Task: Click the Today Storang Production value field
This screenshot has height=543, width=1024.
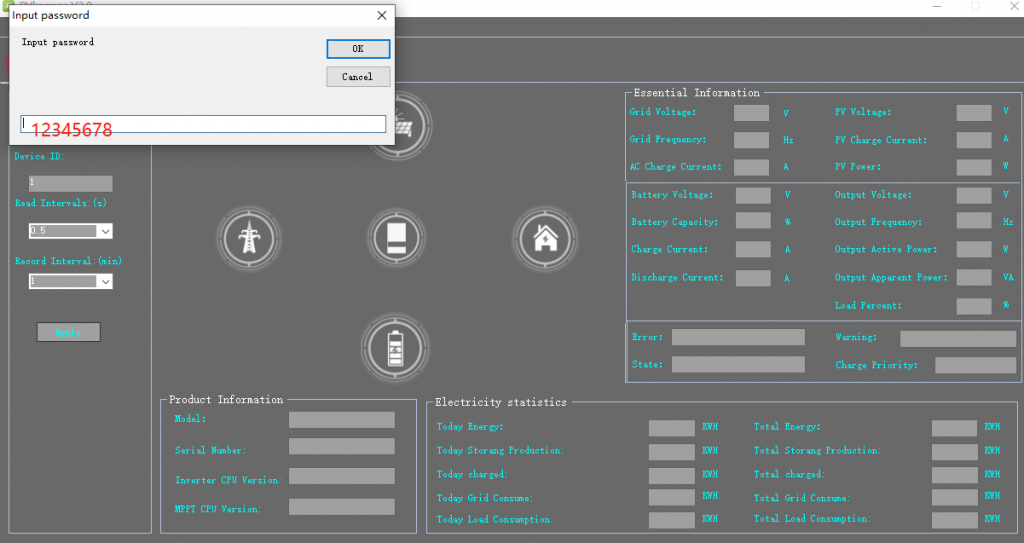Action: point(671,452)
